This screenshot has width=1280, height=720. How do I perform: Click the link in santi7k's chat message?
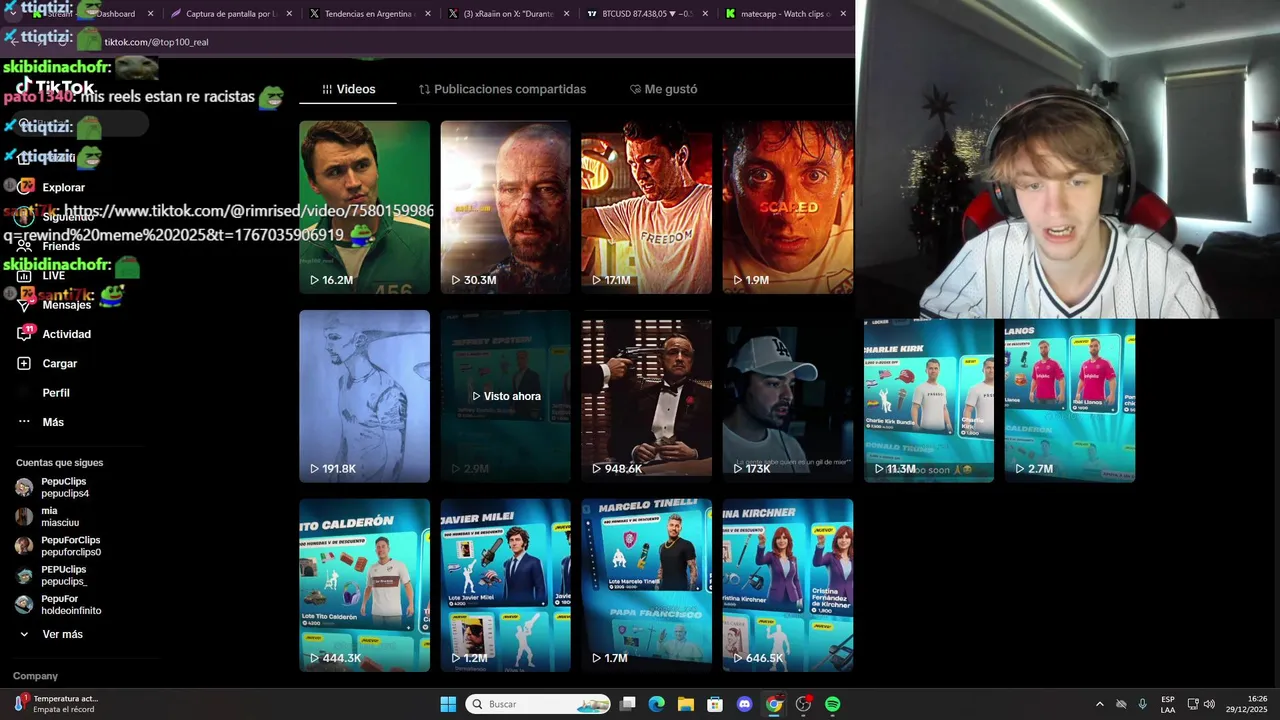[218, 223]
